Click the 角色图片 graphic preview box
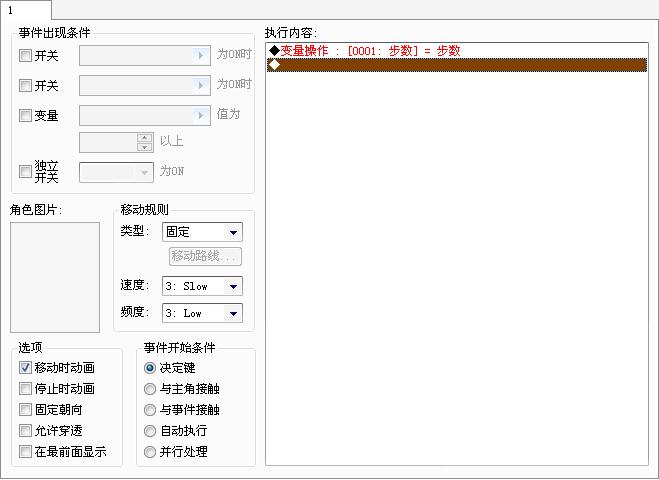This screenshot has height=480, width=659. 55,277
